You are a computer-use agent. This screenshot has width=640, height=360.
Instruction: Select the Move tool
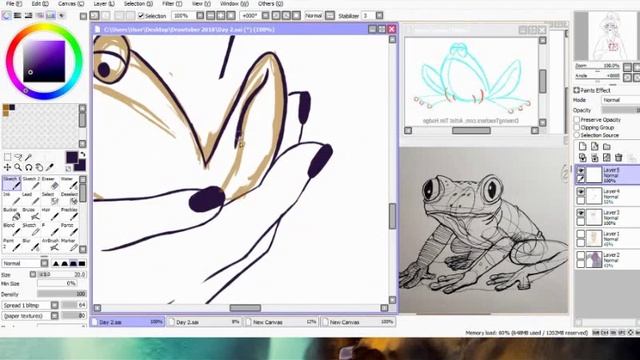pyautogui.click(x=7, y=167)
